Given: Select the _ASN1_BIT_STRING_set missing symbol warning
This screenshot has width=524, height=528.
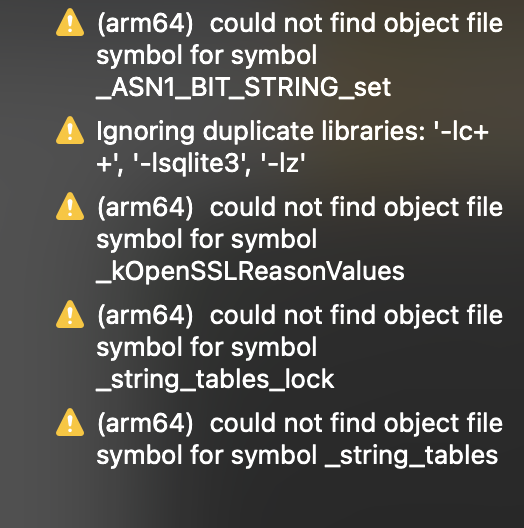Looking at the screenshot, I should click(x=280, y=55).
